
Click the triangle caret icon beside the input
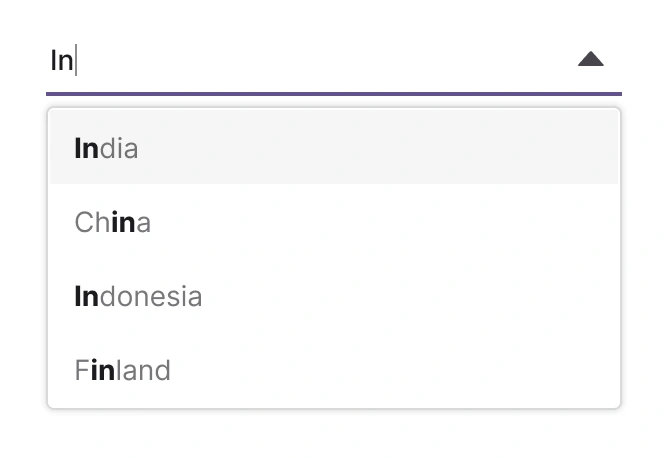tap(591, 60)
